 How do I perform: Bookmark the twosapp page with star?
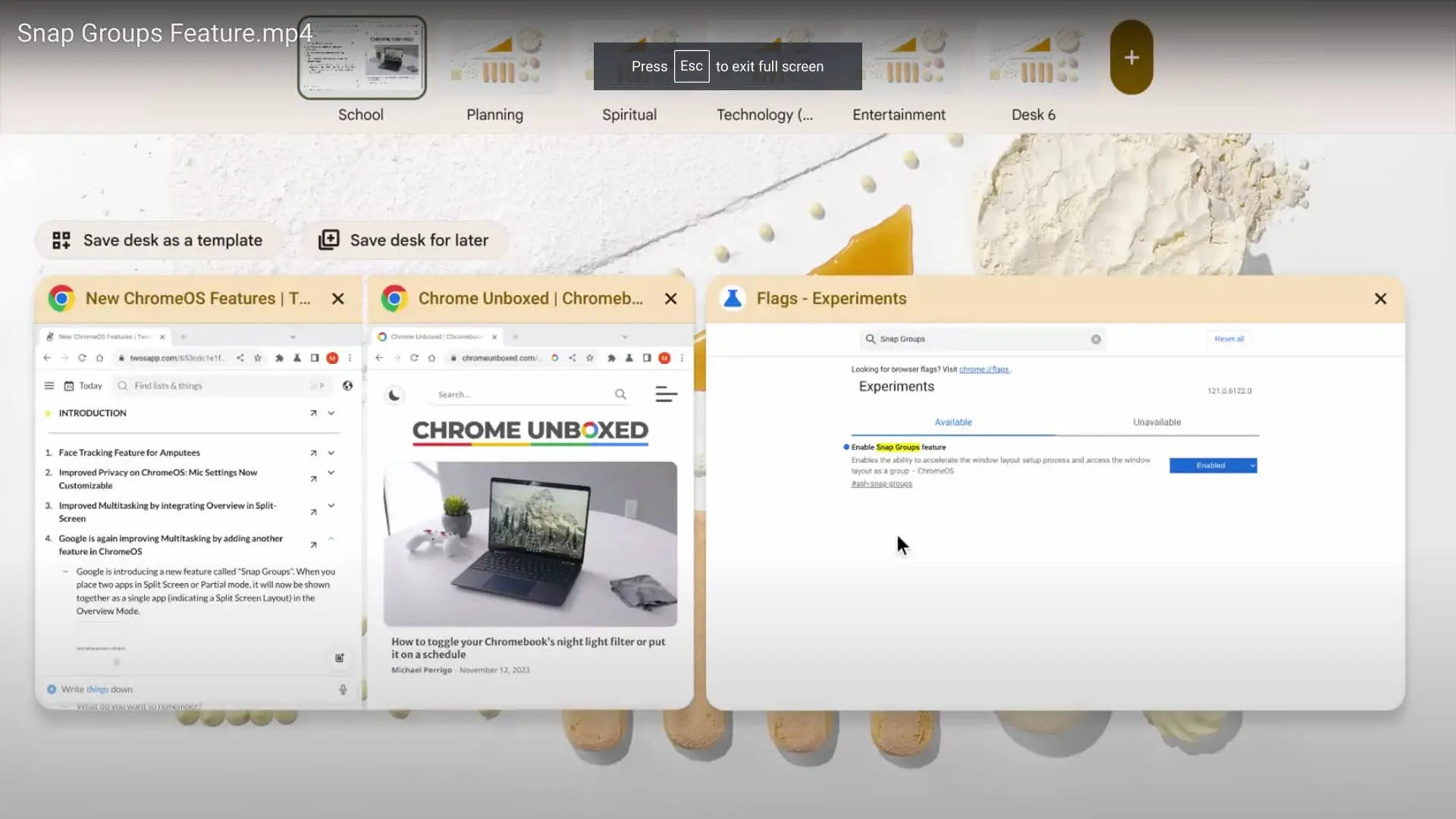(x=258, y=358)
